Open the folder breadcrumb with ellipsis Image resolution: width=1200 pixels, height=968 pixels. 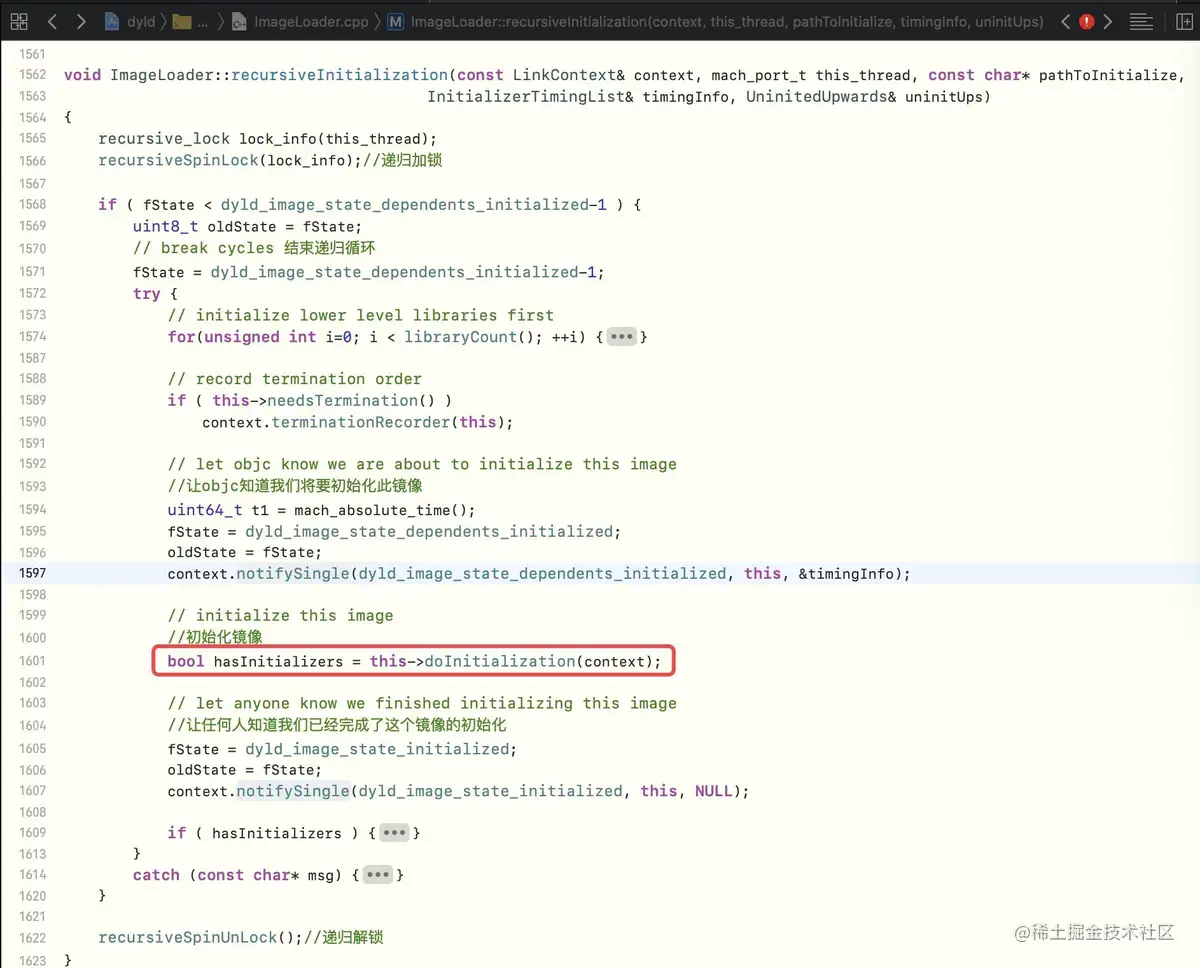pos(191,21)
